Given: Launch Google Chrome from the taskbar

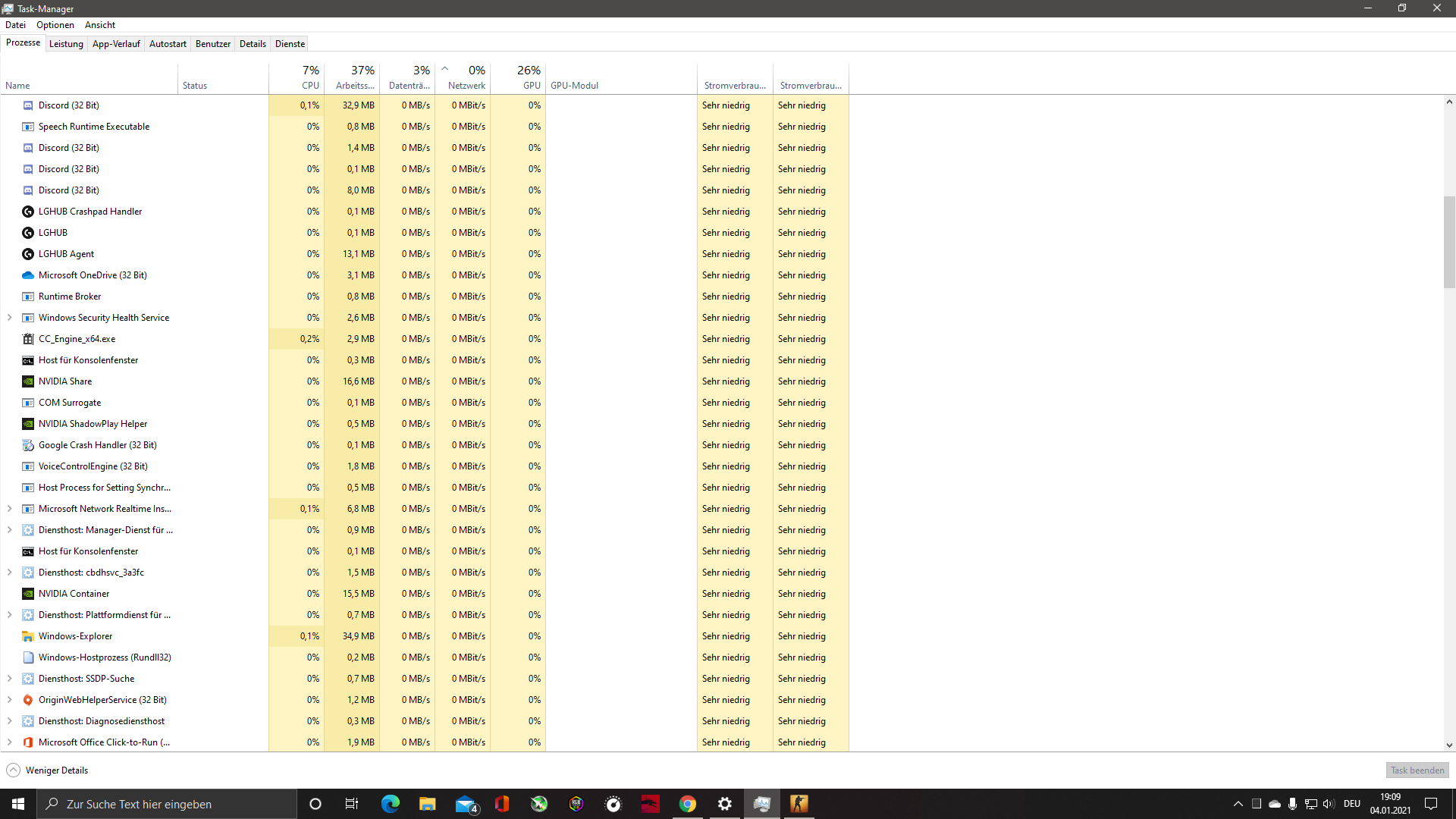Looking at the screenshot, I should click(x=688, y=804).
